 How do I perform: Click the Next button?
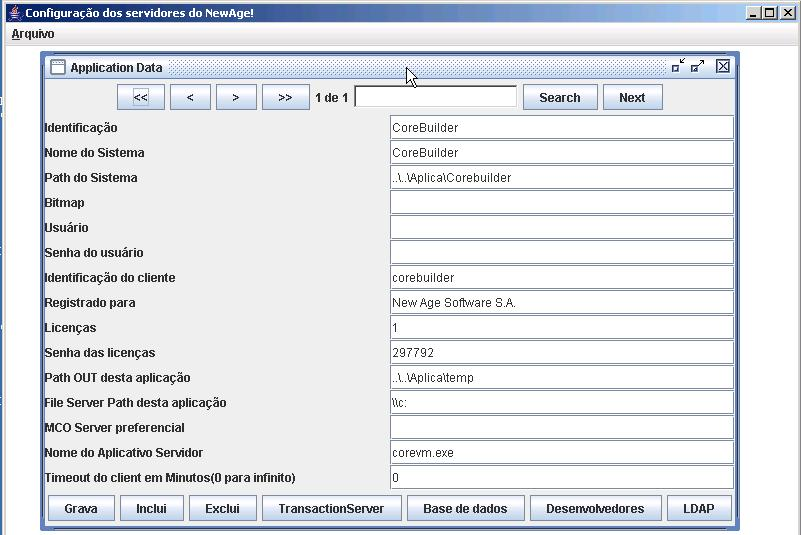click(632, 97)
